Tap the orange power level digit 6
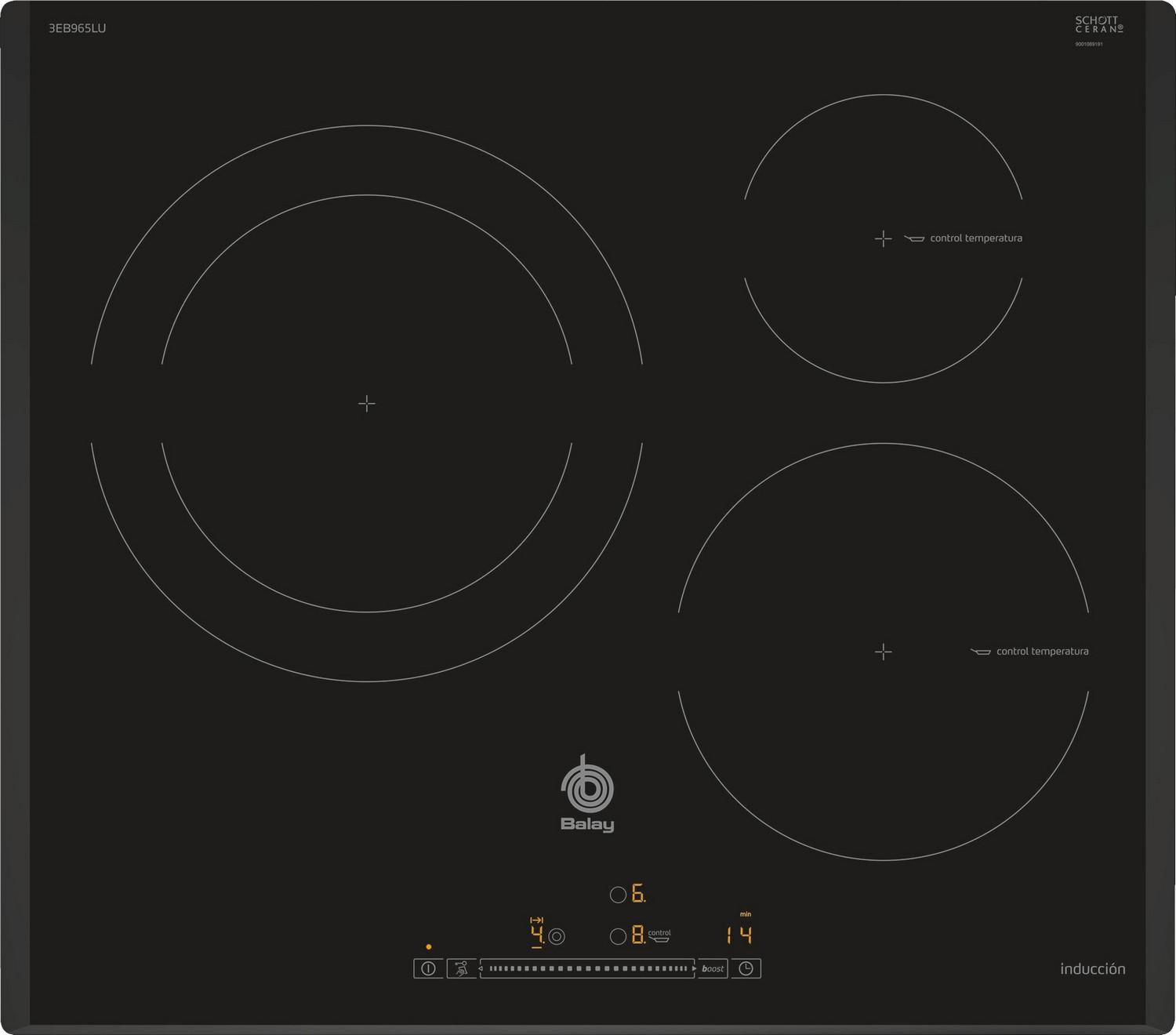Screen dimensions: 1176x1035 tap(638, 893)
